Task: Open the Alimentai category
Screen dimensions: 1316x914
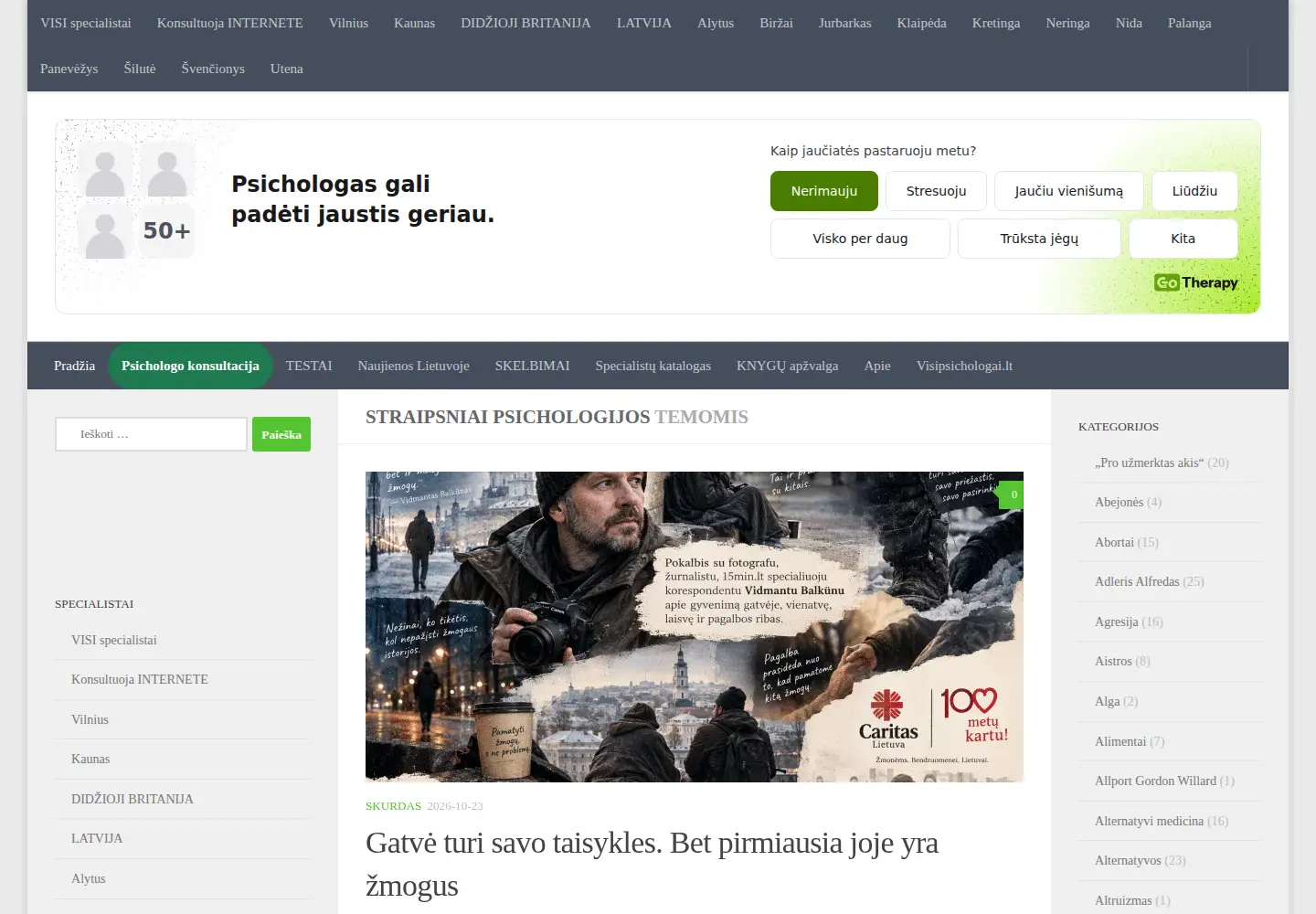Action: click(1120, 741)
